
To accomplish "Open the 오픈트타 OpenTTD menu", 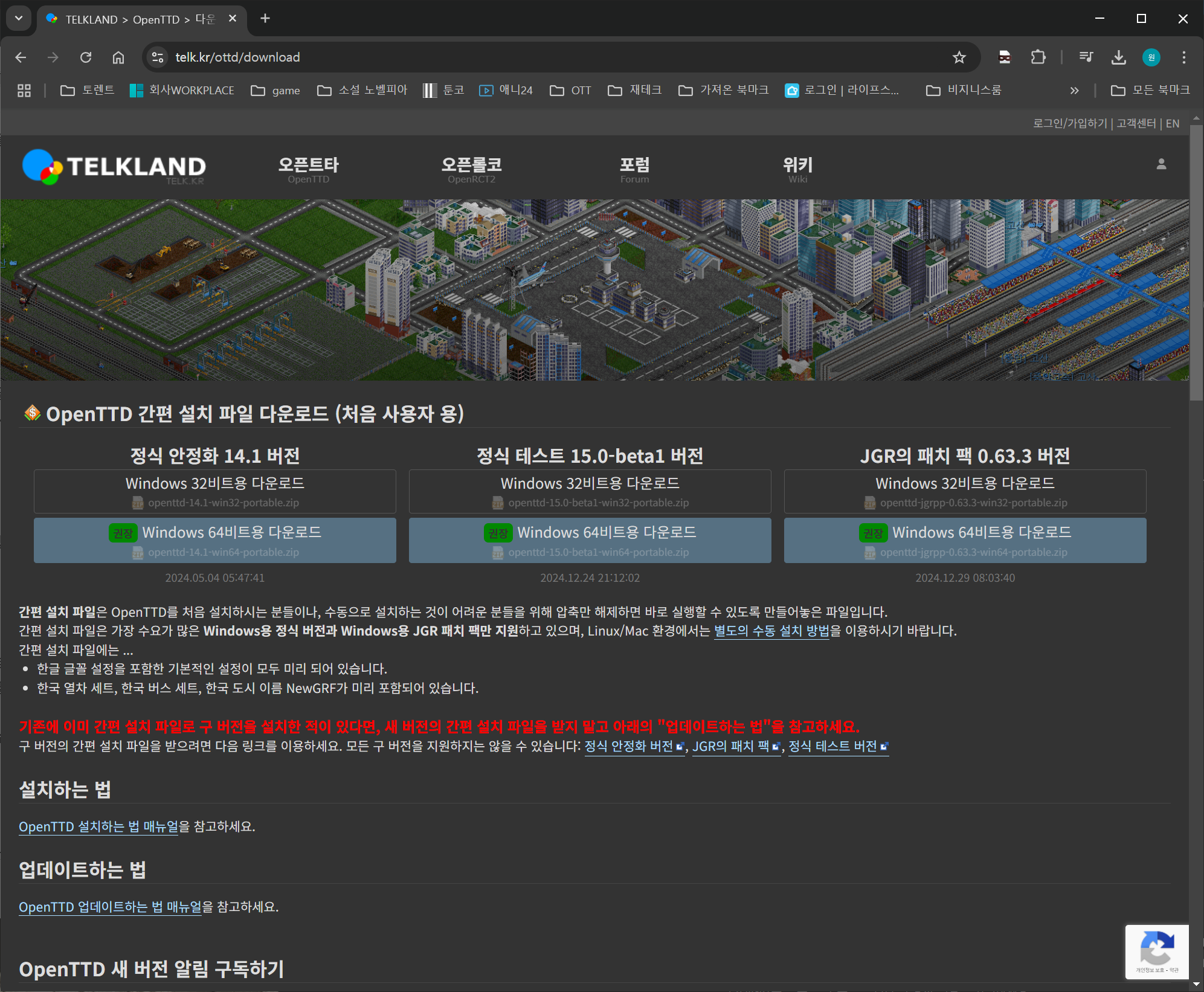I will [309, 169].
